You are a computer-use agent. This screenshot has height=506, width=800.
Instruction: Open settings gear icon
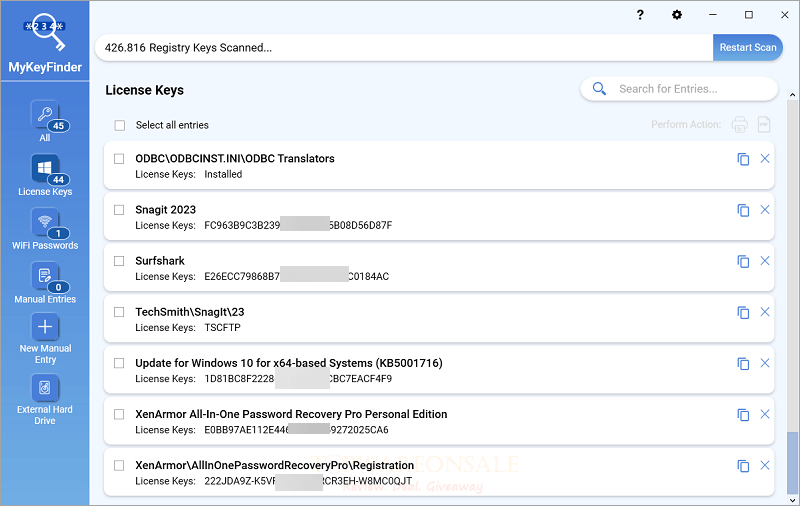coord(677,15)
